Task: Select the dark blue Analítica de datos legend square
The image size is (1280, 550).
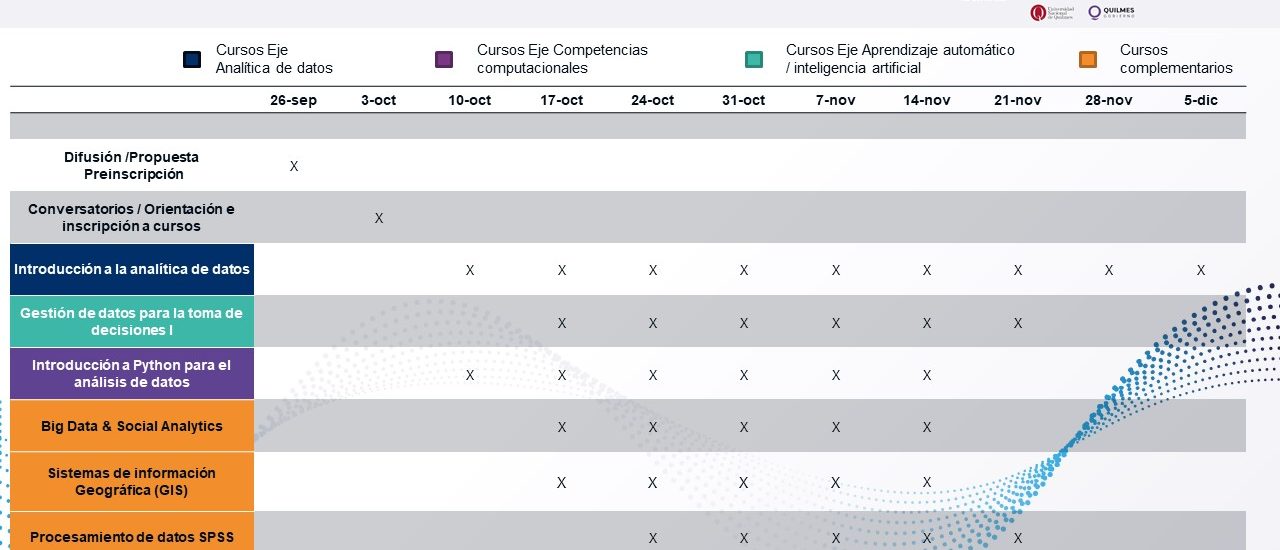Action: point(193,59)
